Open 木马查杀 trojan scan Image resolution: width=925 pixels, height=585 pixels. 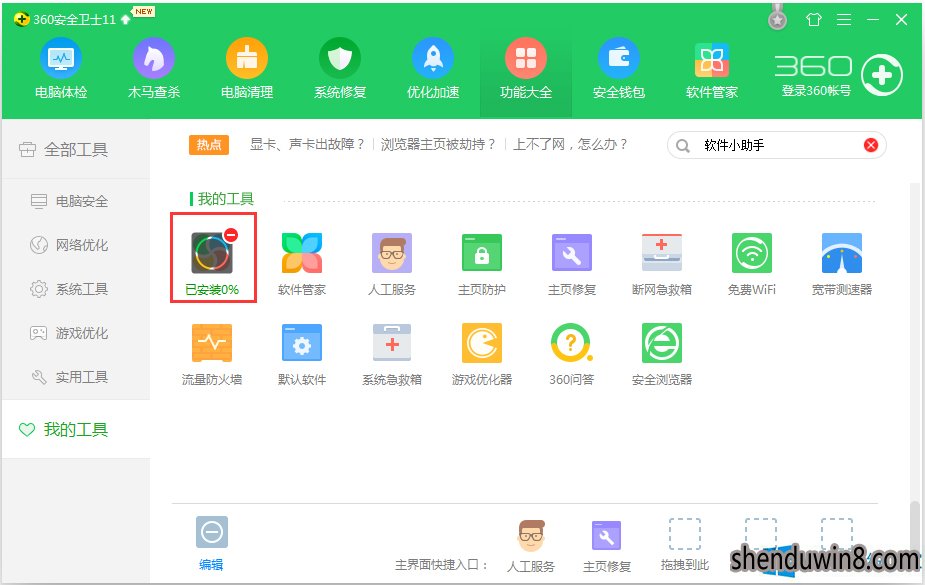[153, 69]
